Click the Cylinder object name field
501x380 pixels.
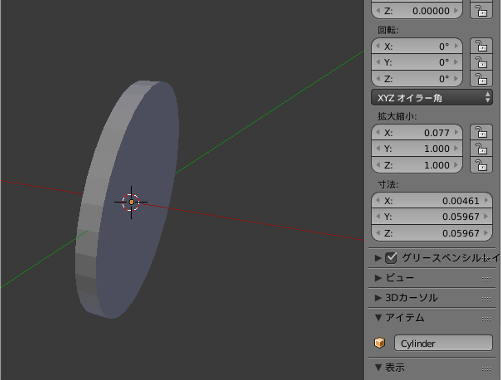[443, 343]
